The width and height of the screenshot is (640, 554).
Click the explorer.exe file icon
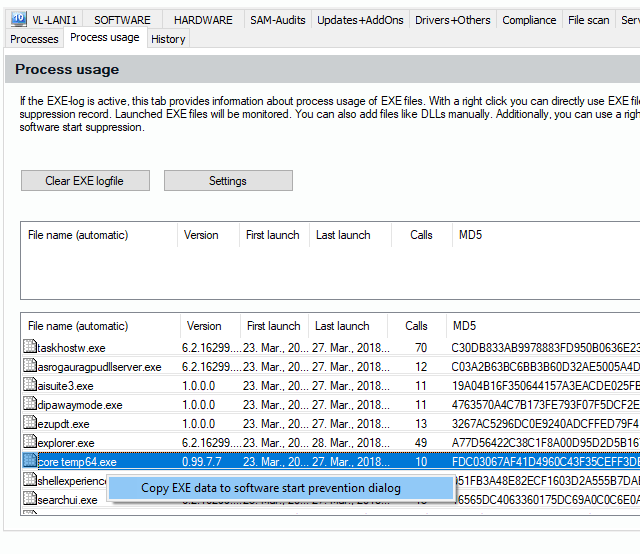30,443
